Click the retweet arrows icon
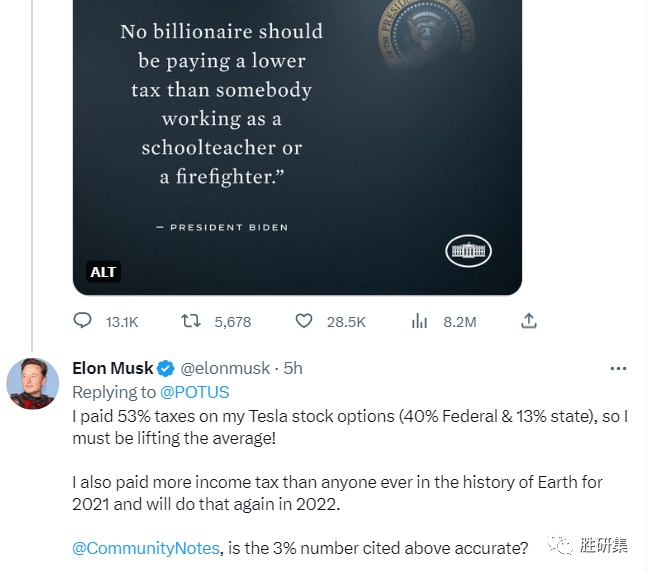This screenshot has height=573, width=648. tap(190, 321)
